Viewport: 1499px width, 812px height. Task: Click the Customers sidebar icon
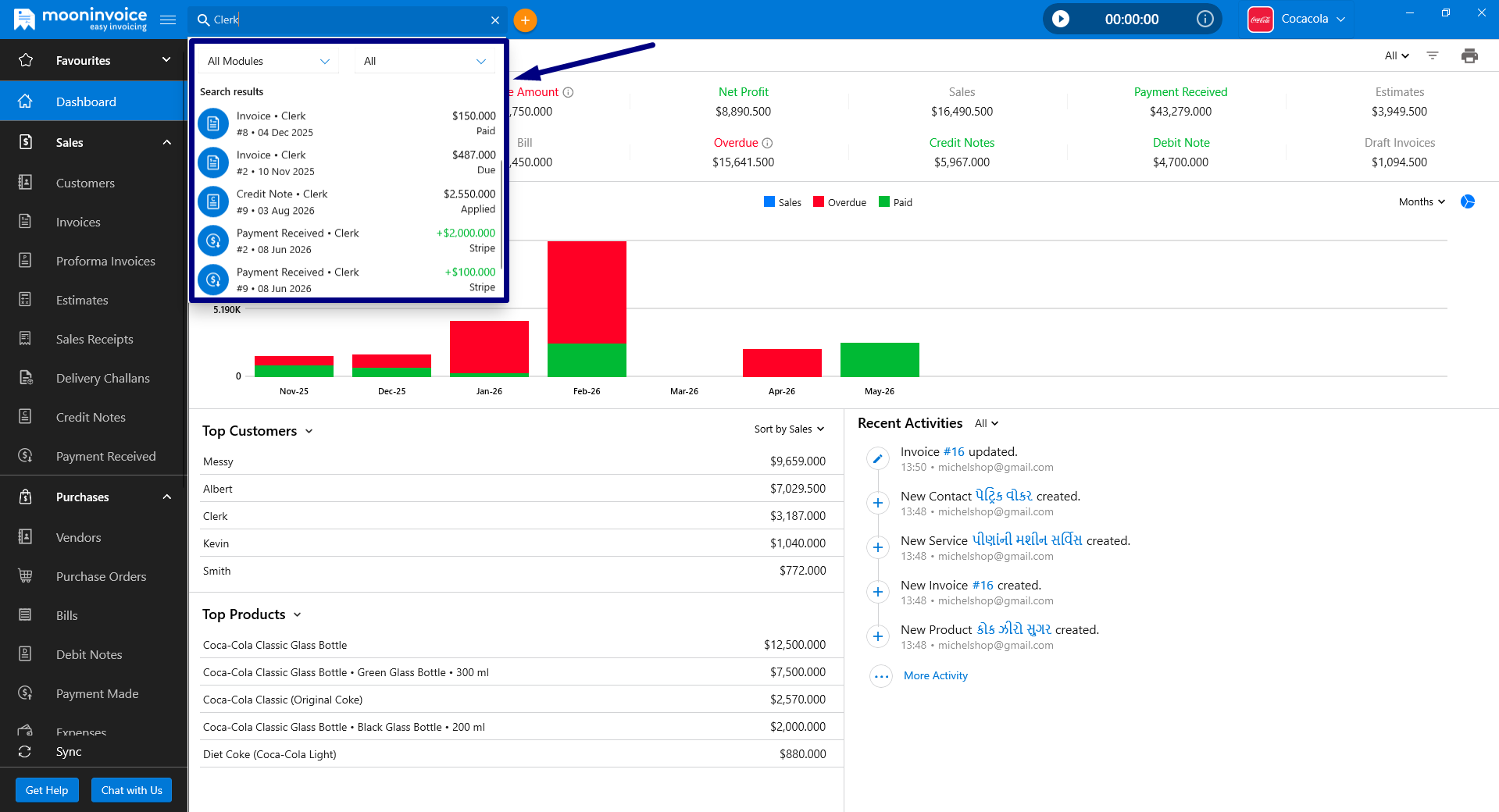(x=25, y=183)
